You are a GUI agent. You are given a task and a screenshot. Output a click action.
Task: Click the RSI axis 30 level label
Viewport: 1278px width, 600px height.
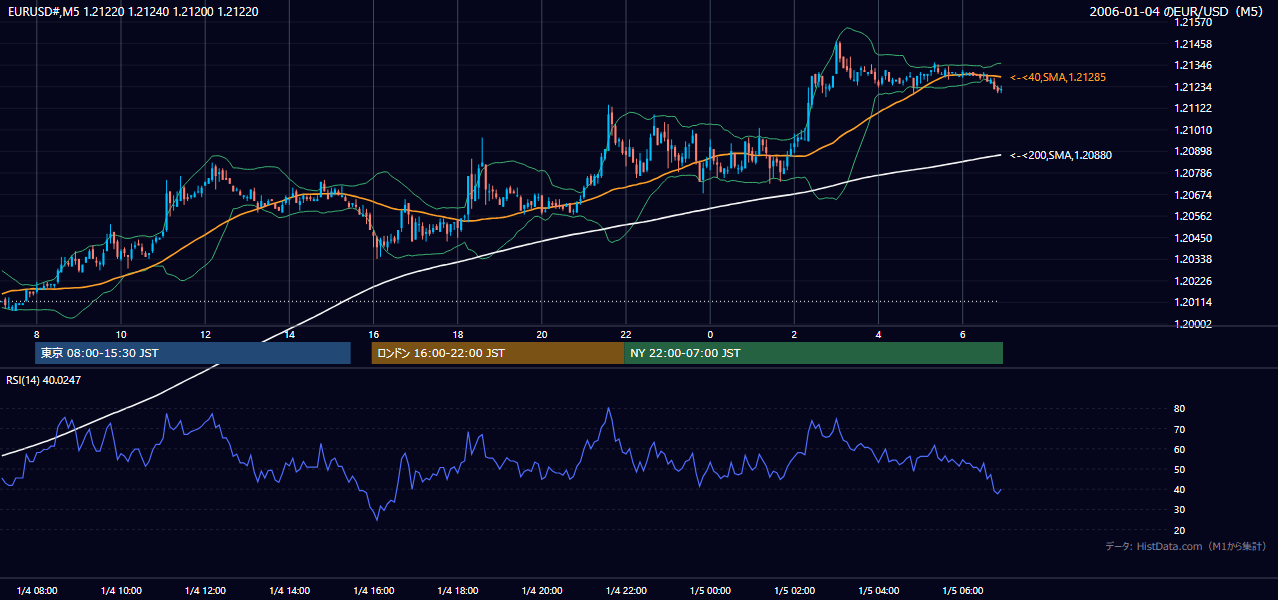click(1179, 510)
